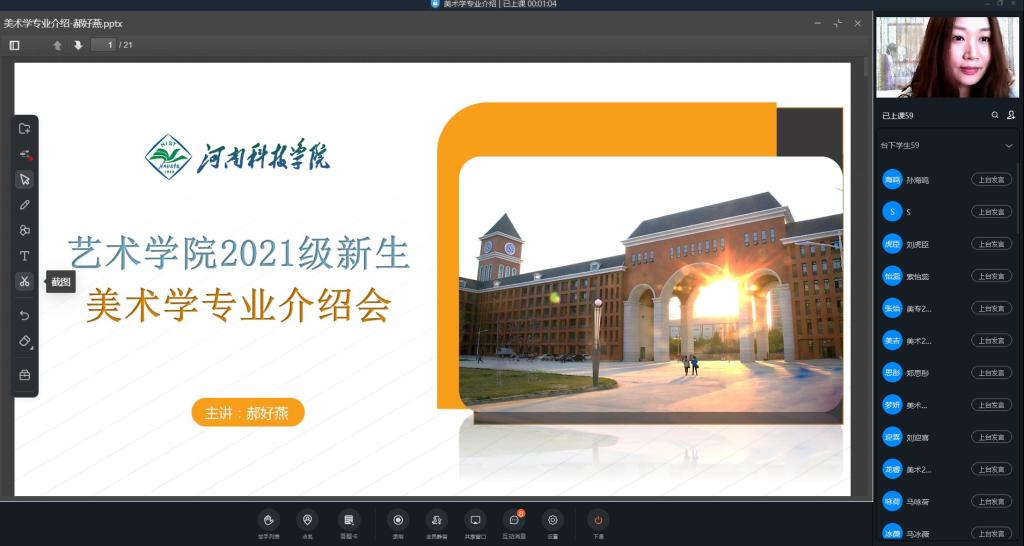Click 上台发言 button for 孙海鸥
This screenshot has height=546, width=1024.
click(991, 180)
